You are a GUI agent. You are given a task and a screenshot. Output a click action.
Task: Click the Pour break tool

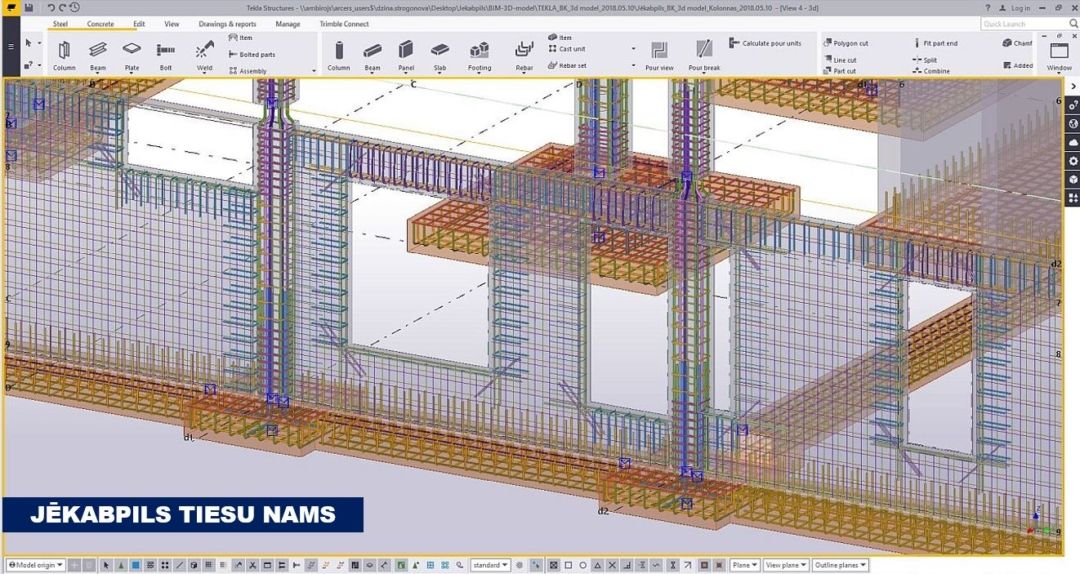704,53
